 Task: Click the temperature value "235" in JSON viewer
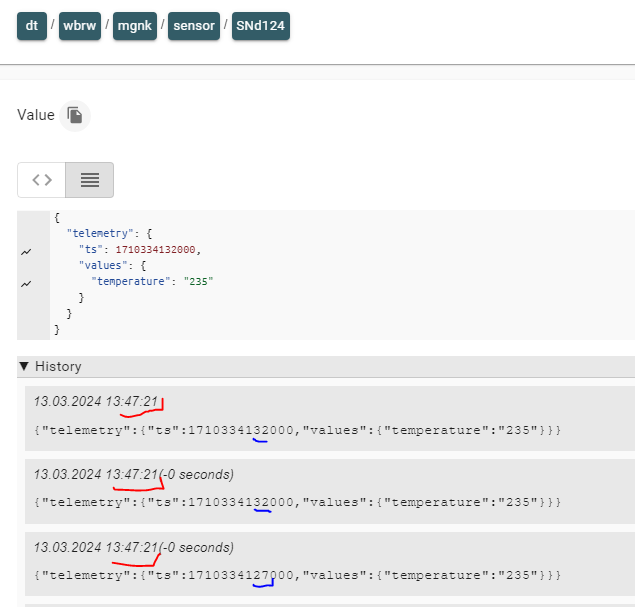tap(198, 281)
